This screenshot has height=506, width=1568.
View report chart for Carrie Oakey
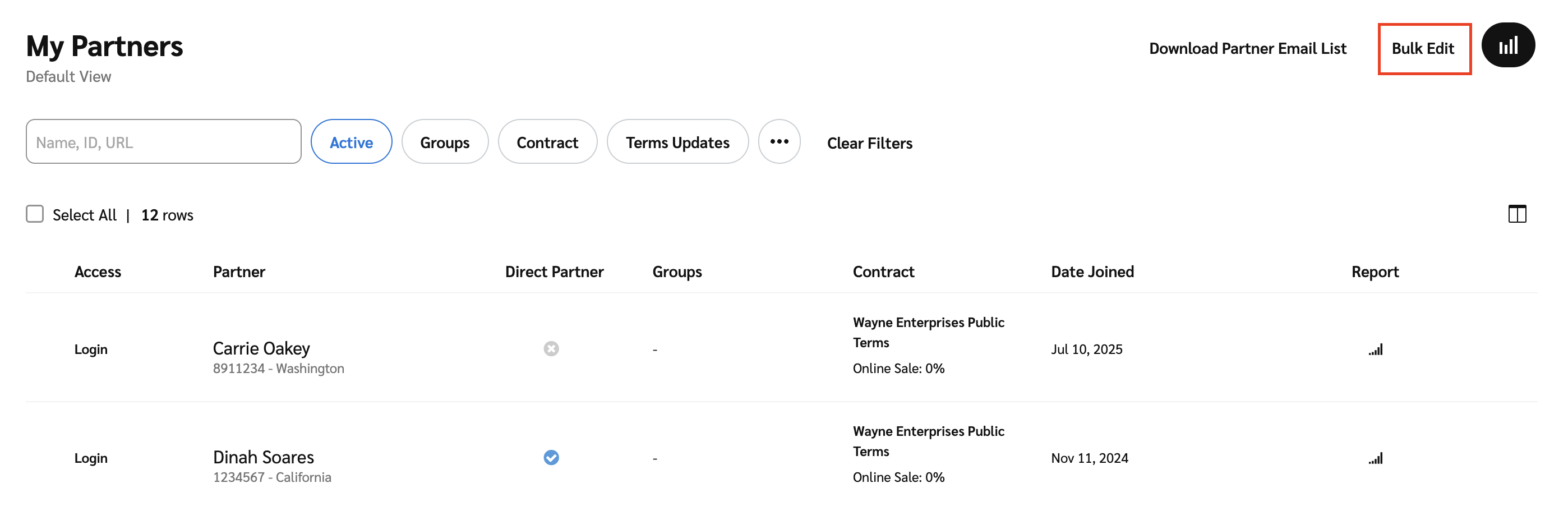point(1375,349)
